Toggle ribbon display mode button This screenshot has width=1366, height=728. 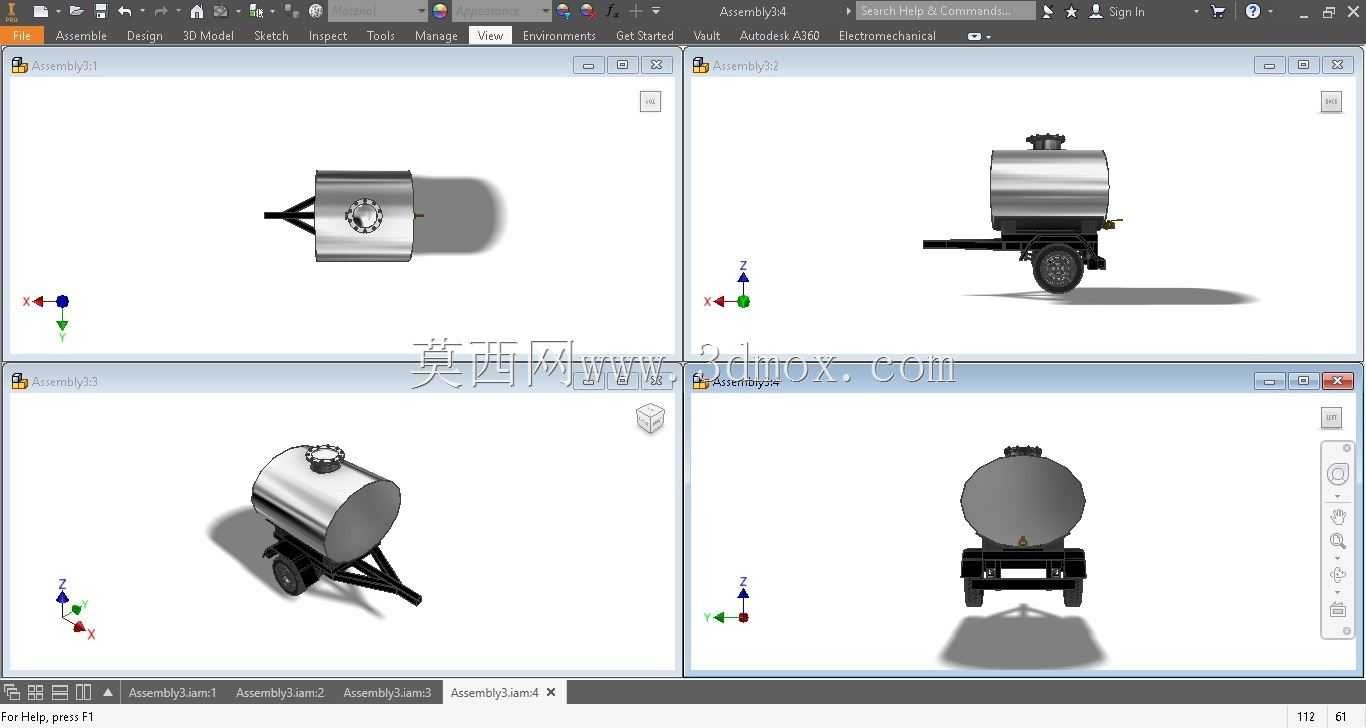coord(975,36)
